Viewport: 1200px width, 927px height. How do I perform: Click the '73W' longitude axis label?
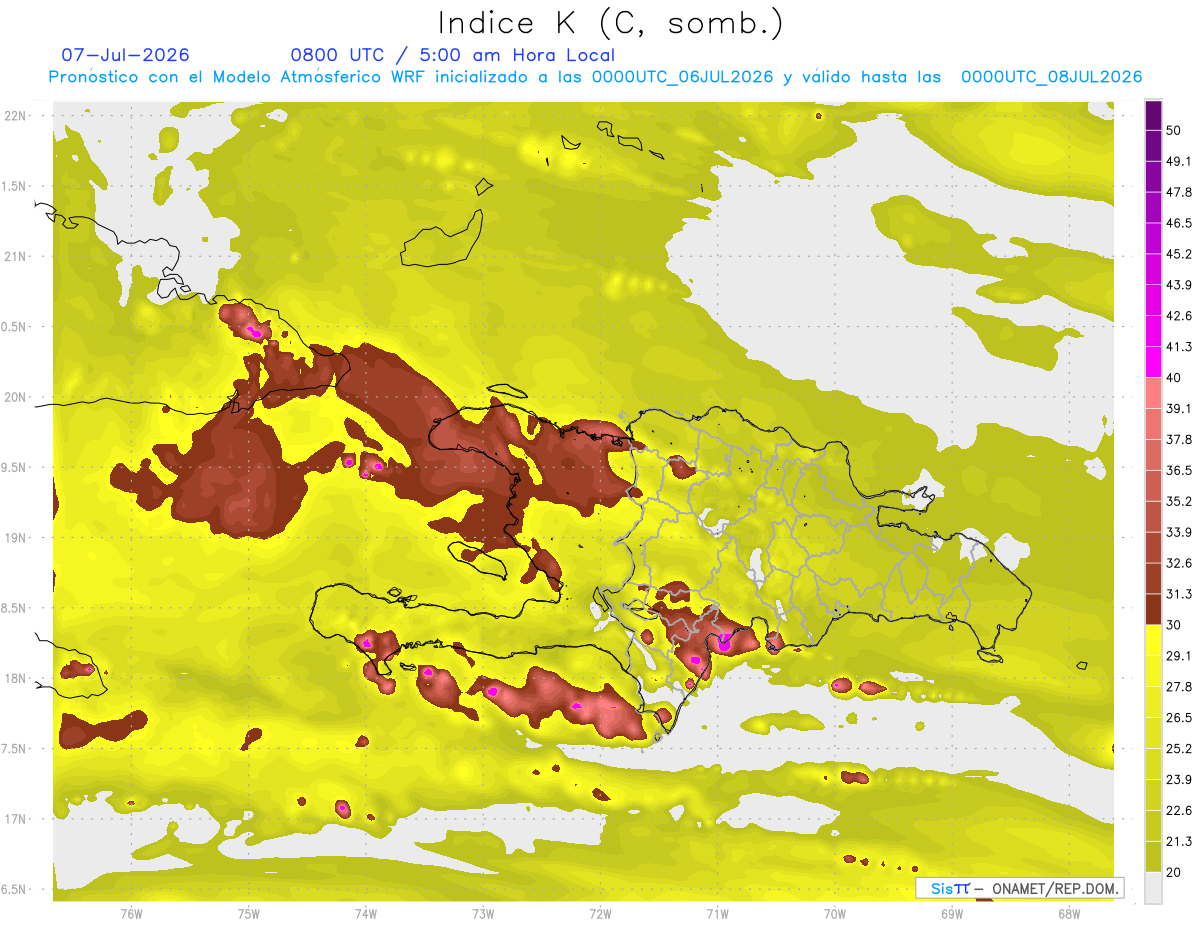483,914
